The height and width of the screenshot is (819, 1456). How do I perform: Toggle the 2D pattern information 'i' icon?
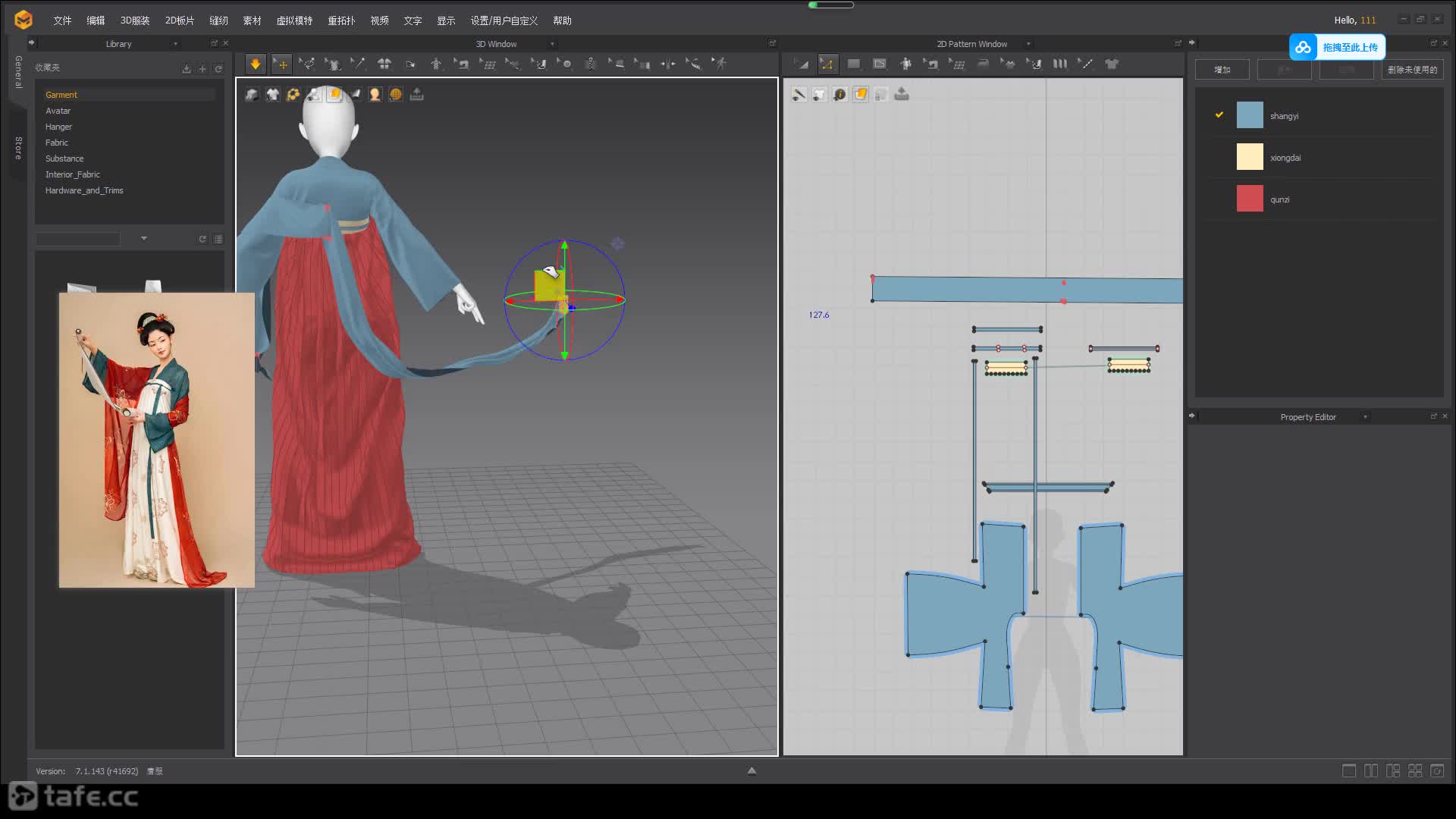(839, 94)
